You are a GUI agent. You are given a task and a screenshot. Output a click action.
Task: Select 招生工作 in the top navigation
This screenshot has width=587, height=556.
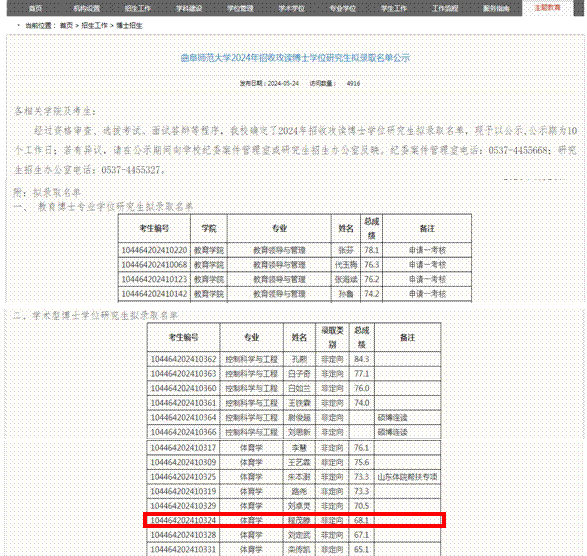(138, 8)
